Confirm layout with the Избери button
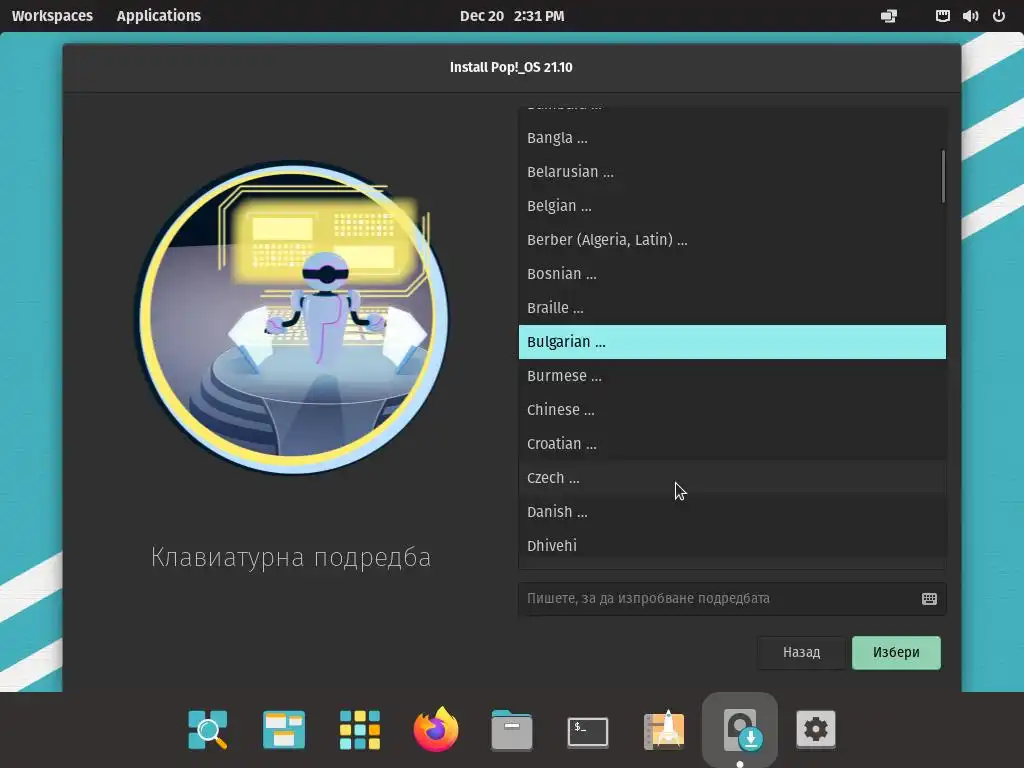Image resolution: width=1024 pixels, height=768 pixels. click(x=896, y=652)
